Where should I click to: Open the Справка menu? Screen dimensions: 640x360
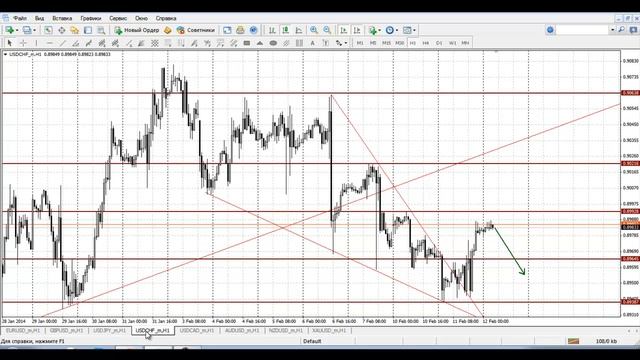pos(166,18)
